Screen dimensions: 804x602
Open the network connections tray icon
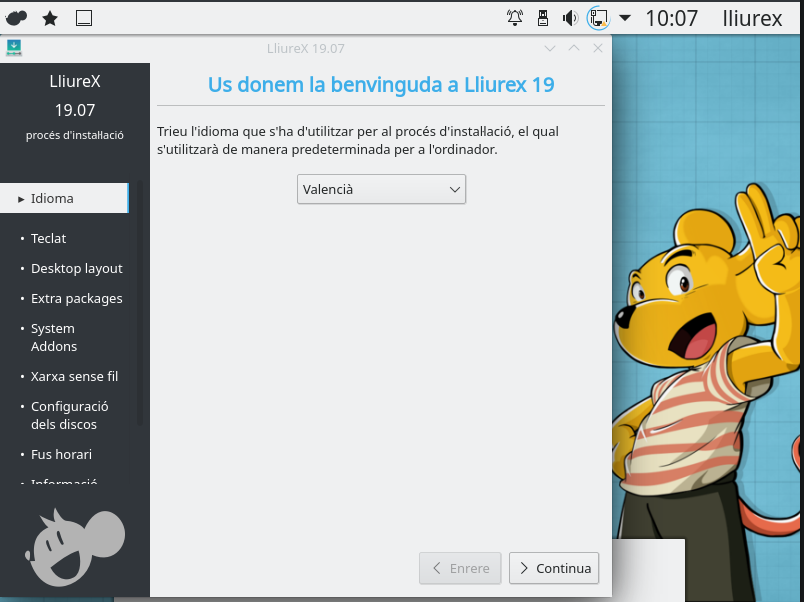(598, 18)
